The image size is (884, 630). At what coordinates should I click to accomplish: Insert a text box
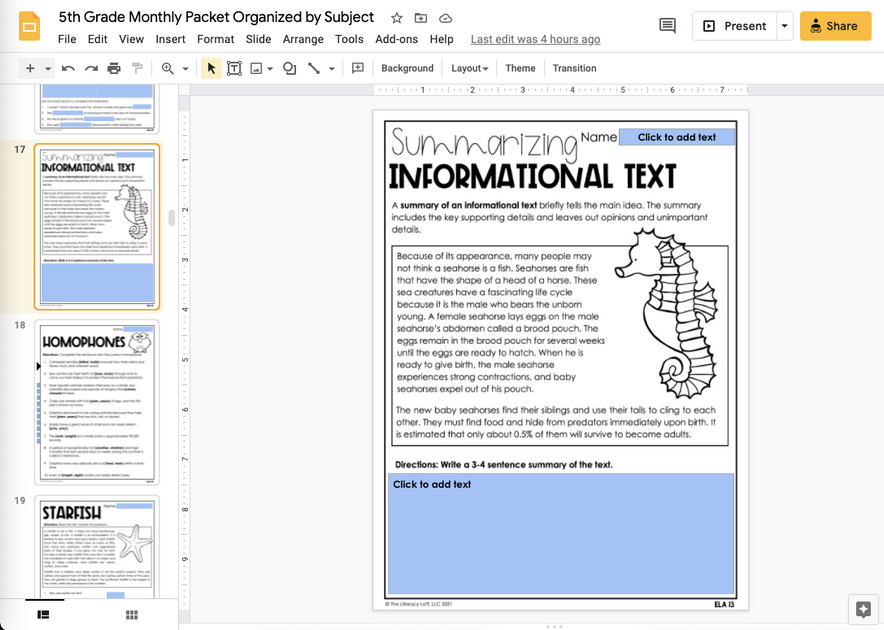(234, 68)
